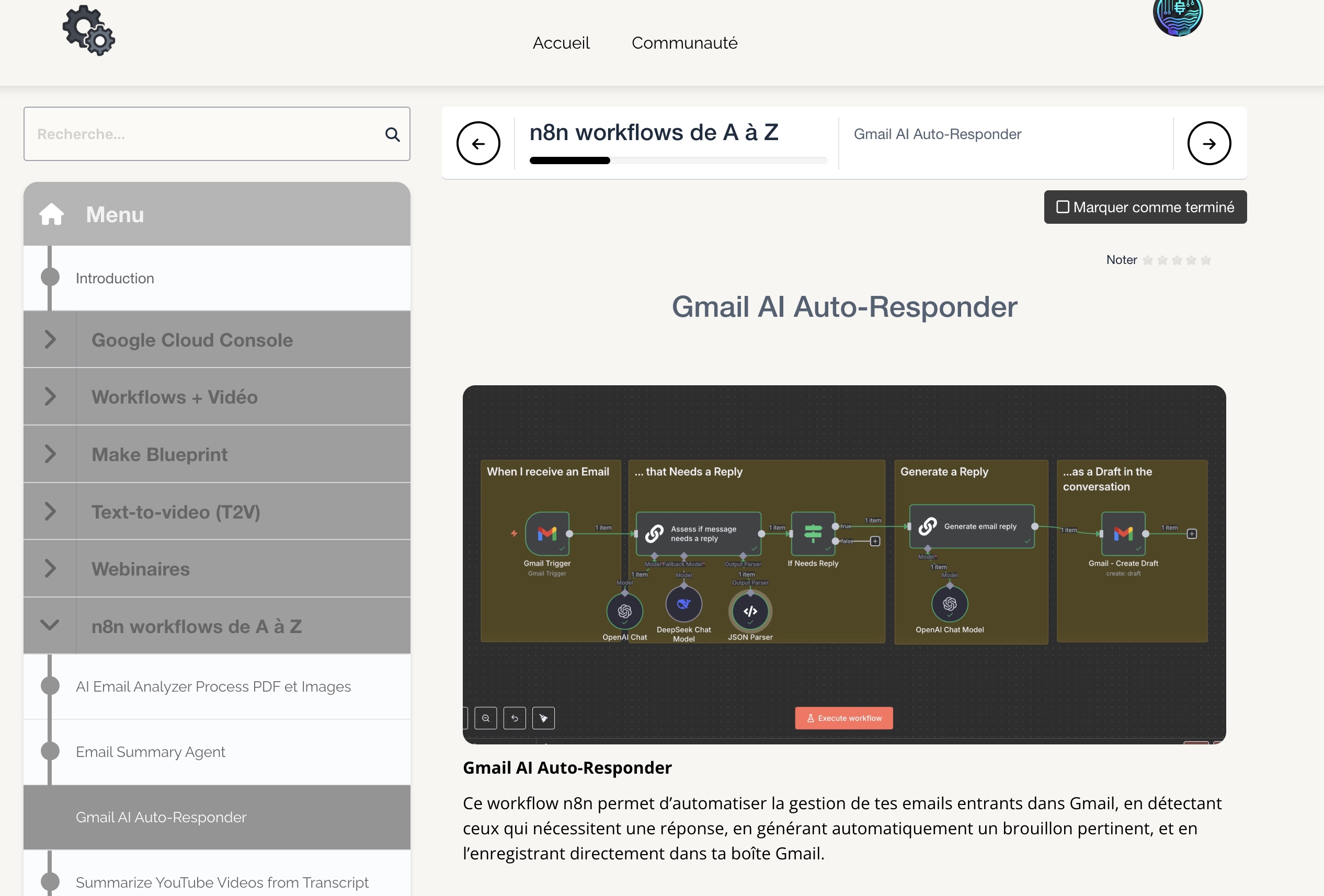Go to previous lesson arrow

478,144
